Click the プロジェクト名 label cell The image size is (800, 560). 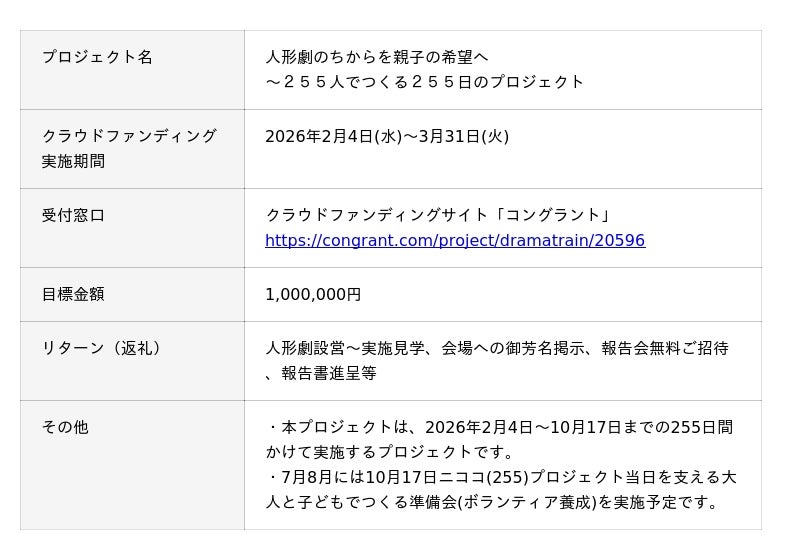[97, 57]
